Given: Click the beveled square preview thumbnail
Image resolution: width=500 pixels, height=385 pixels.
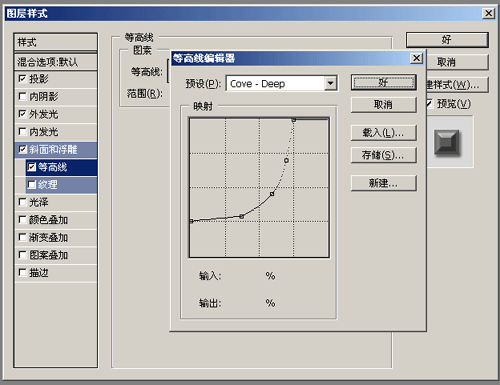Looking at the screenshot, I should click(x=447, y=143).
